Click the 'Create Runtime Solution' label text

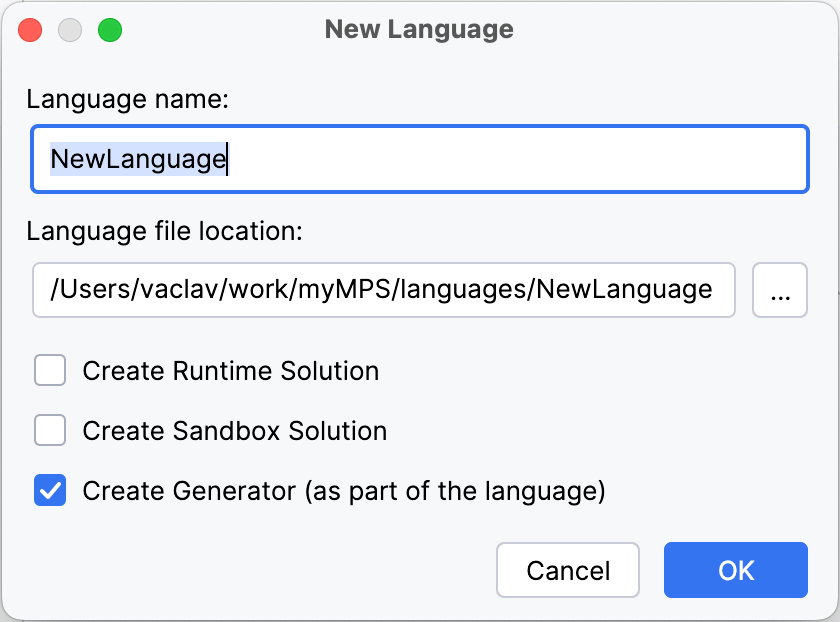[230, 371]
